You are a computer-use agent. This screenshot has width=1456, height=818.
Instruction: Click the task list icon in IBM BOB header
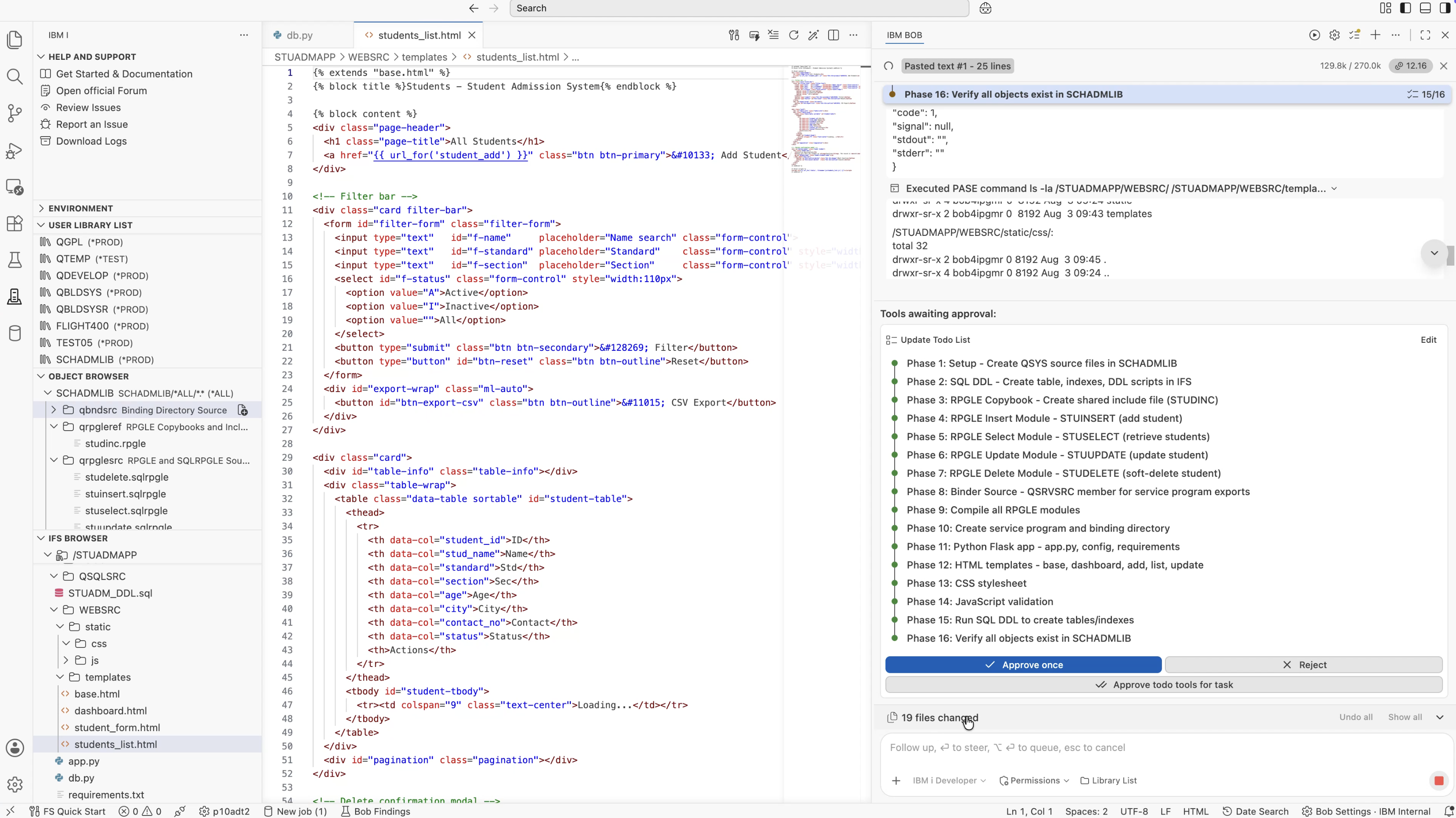(x=1355, y=35)
